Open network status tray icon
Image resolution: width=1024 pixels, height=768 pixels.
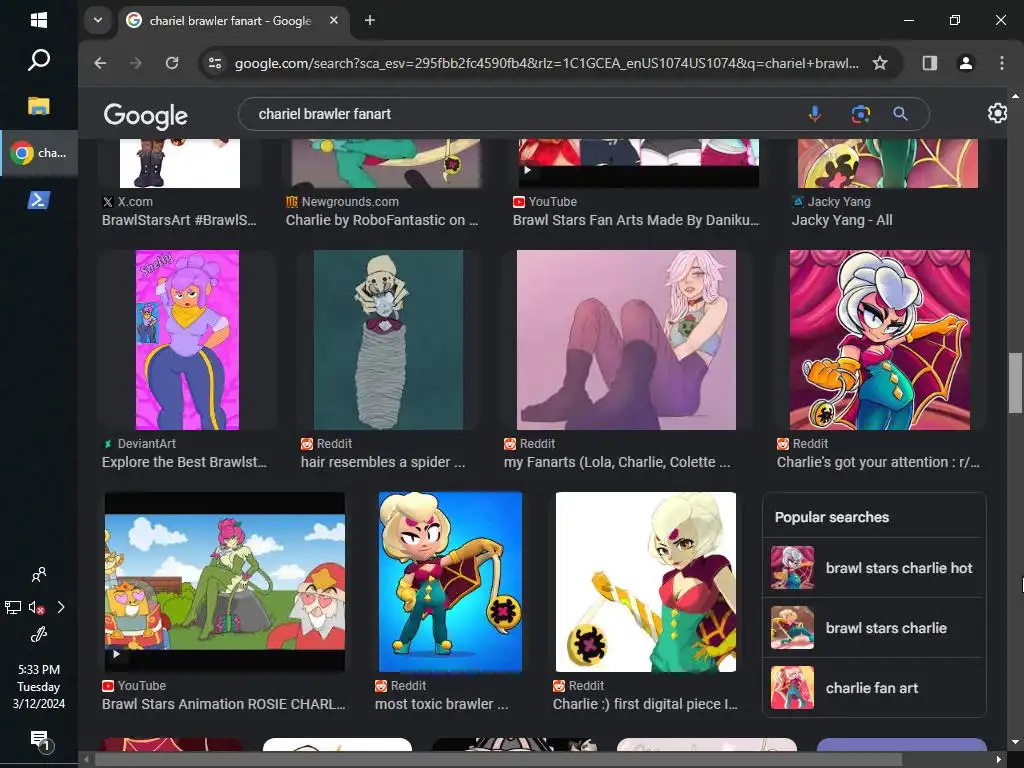[13, 607]
